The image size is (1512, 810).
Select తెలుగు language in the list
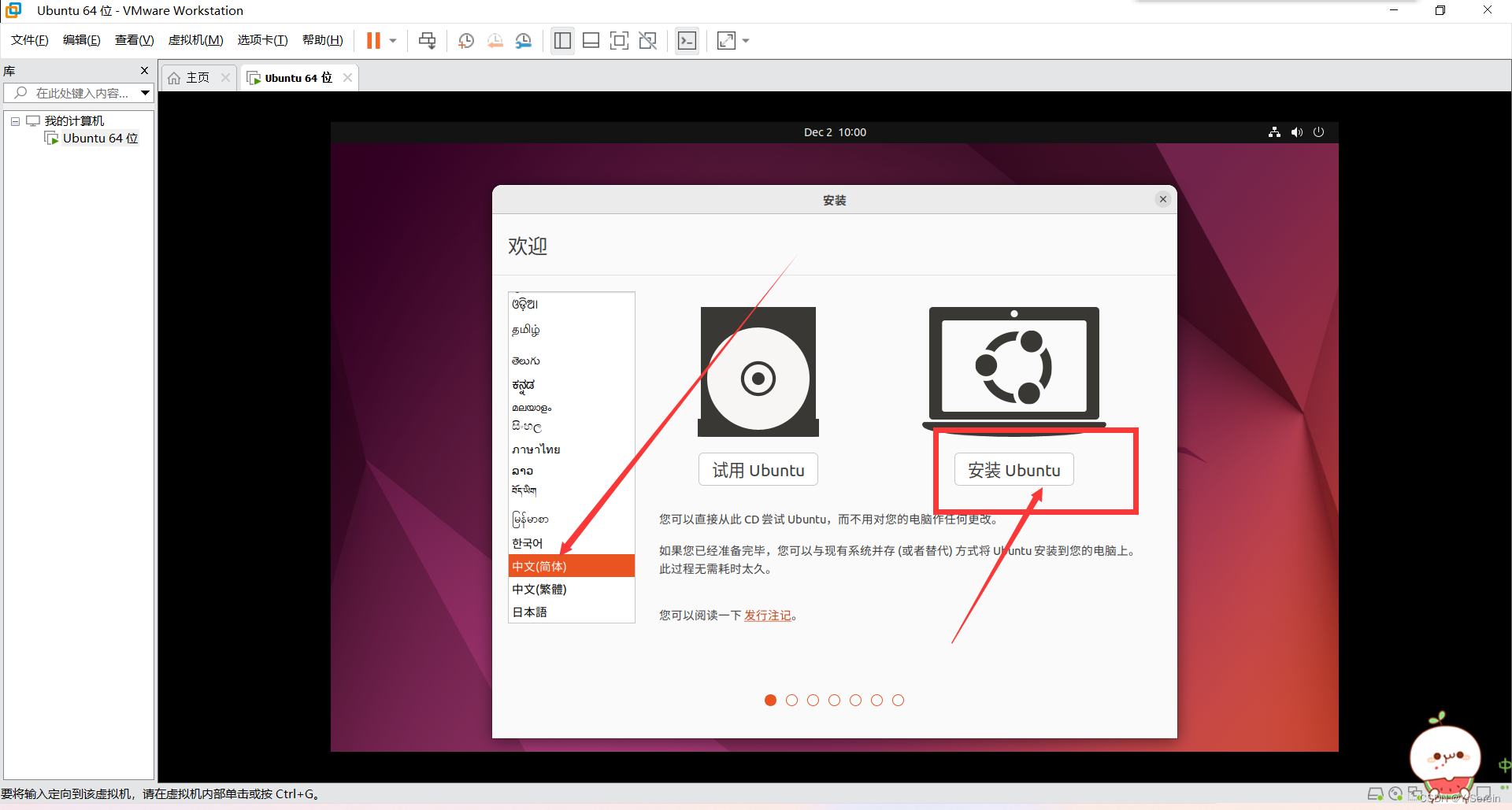(x=572, y=361)
